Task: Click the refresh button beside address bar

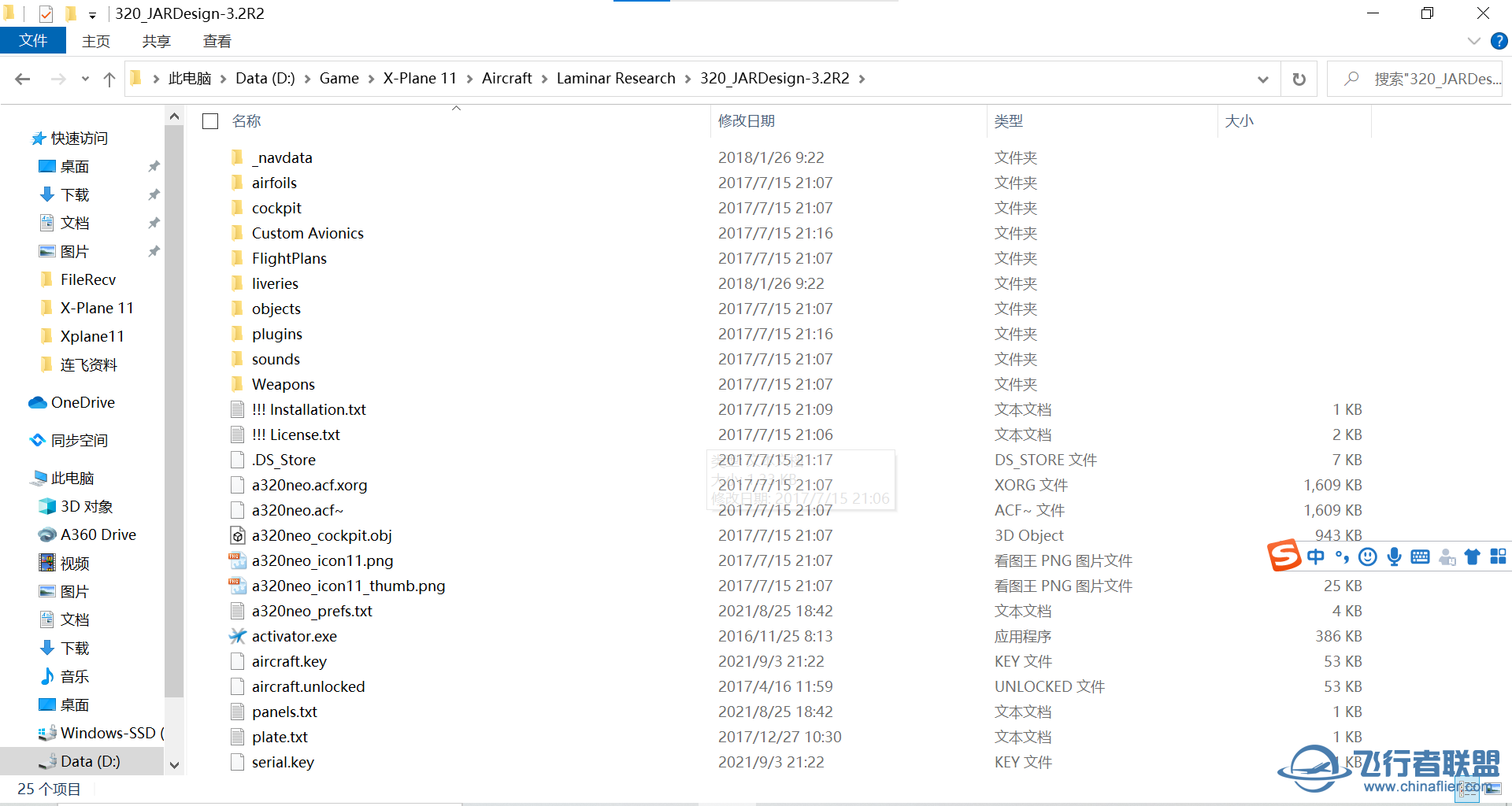Action: [x=1299, y=79]
